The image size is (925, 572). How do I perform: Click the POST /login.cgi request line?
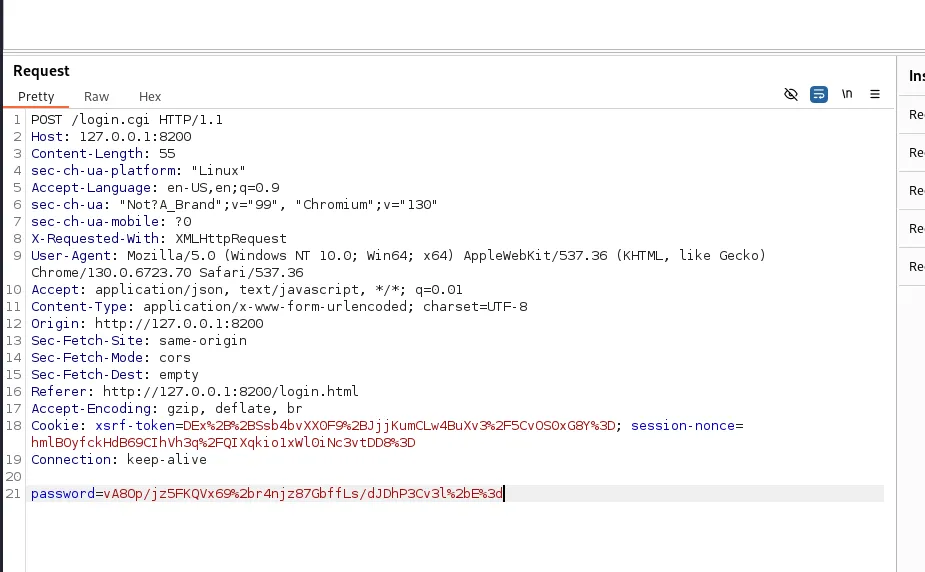[x=127, y=120]
